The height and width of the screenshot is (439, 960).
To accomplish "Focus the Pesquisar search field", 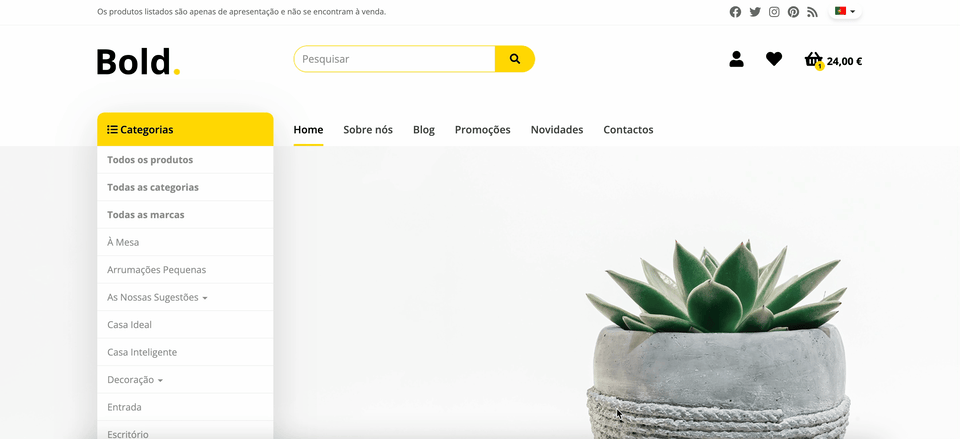I will pyautogui.click(x=394, y=59).
